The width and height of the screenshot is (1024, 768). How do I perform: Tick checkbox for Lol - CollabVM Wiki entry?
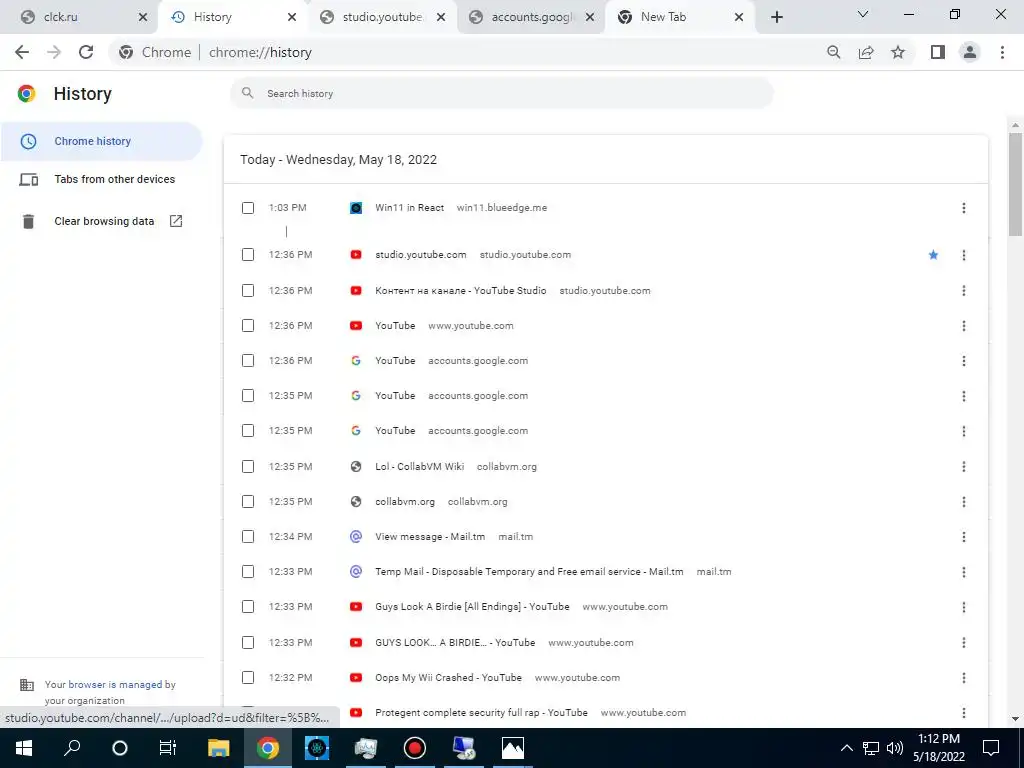pyautogui.click(x=248, y=466)
